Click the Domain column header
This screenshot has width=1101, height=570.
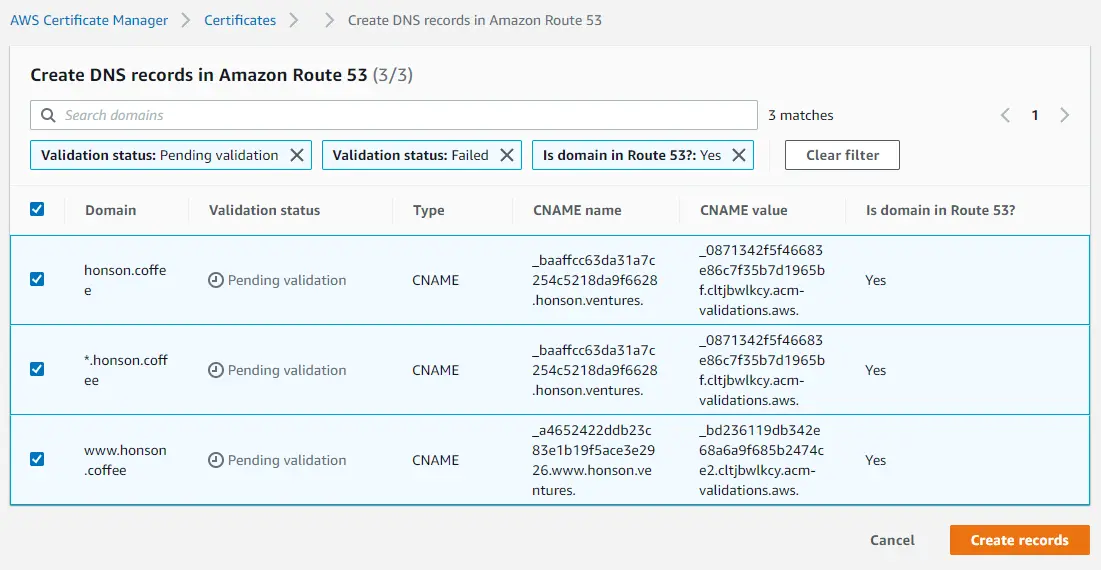(111, 210)
